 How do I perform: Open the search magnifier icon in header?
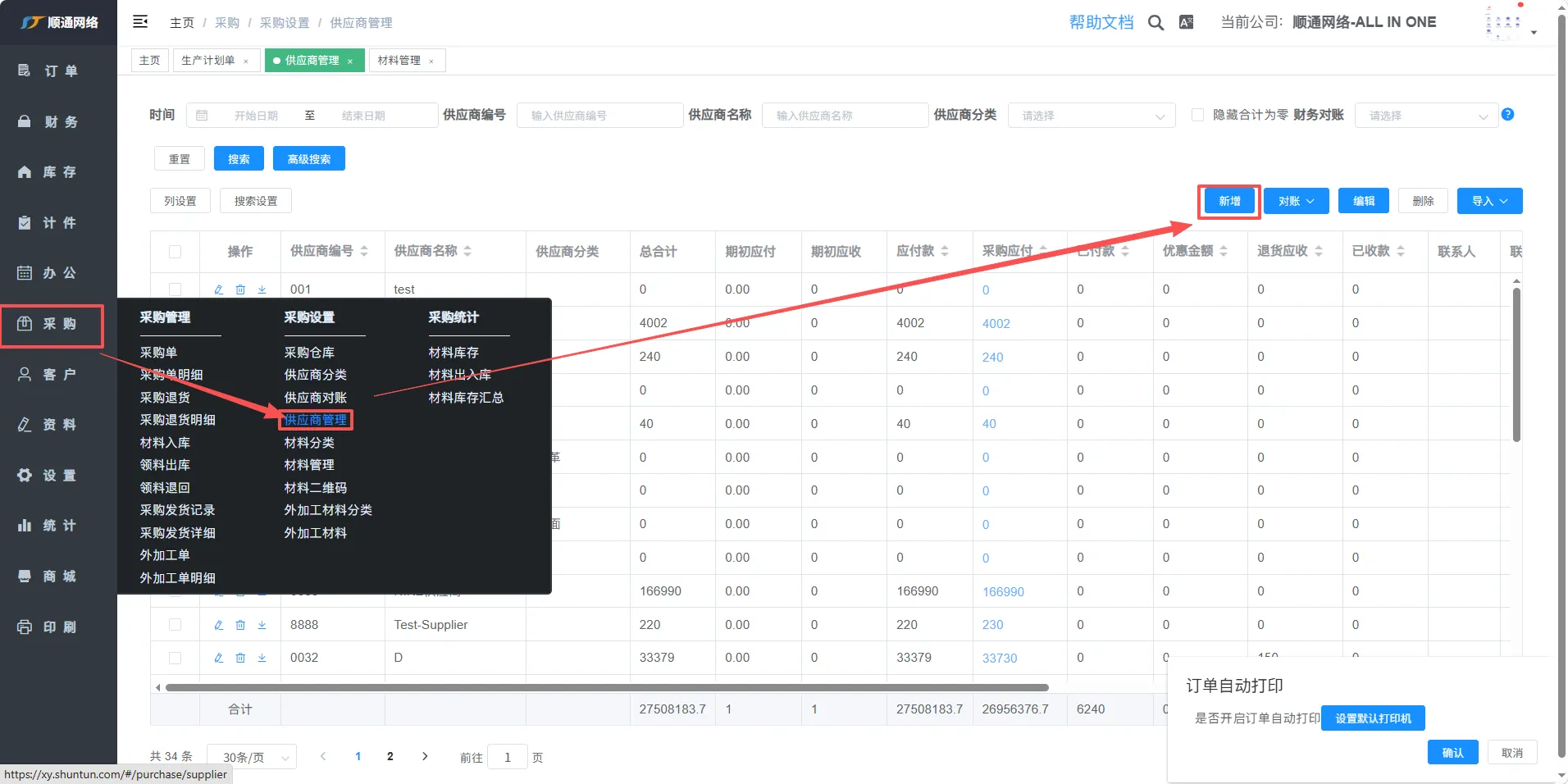tap(1155, 23)
